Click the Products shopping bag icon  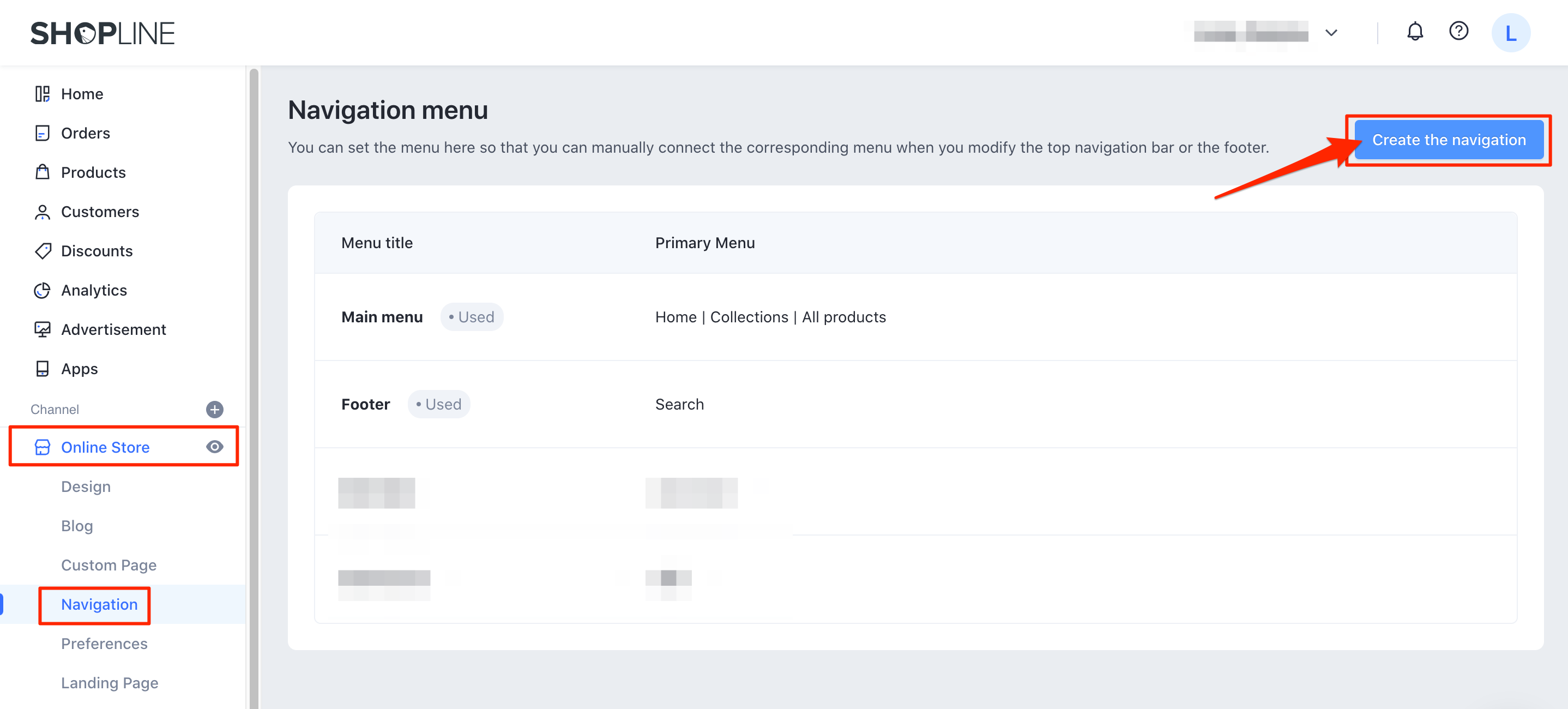42,172
